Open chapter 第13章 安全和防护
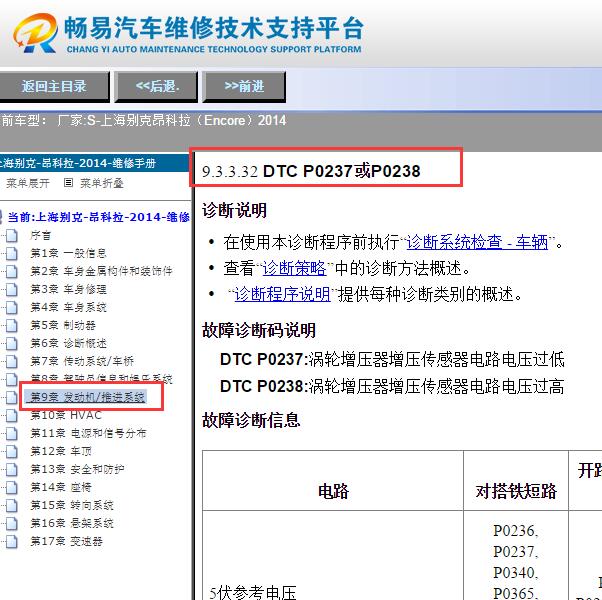This screenshot has width=602, height=600. [77, 469]
